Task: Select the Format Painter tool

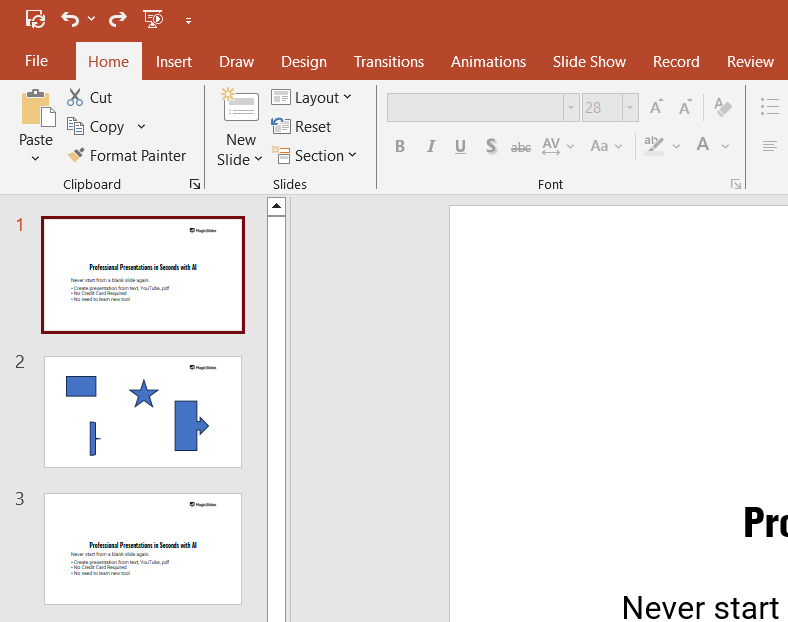Action: [x=126, y=156]
